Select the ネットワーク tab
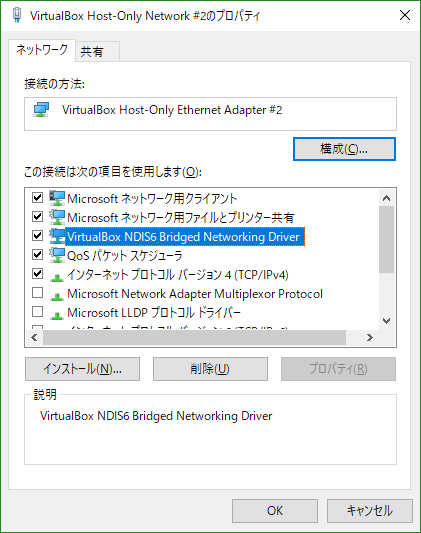The width and height of the screenshot is (421, 533). (42, 50)
